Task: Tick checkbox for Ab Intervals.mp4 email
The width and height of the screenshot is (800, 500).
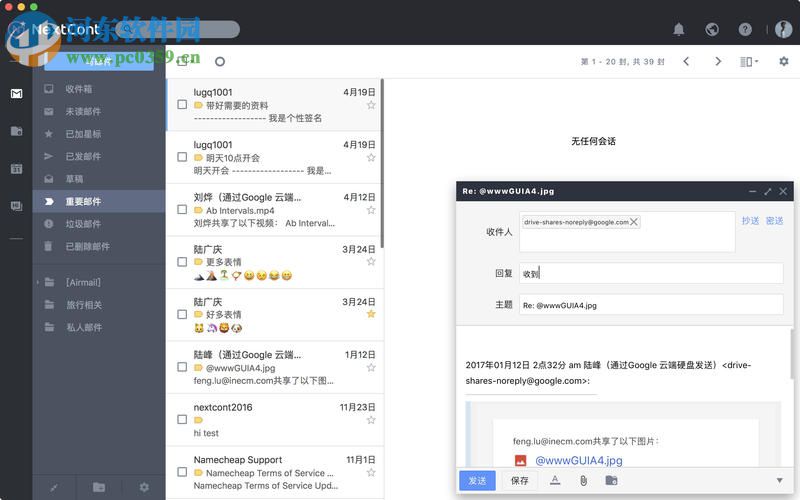Action: (x=182, y=210)
